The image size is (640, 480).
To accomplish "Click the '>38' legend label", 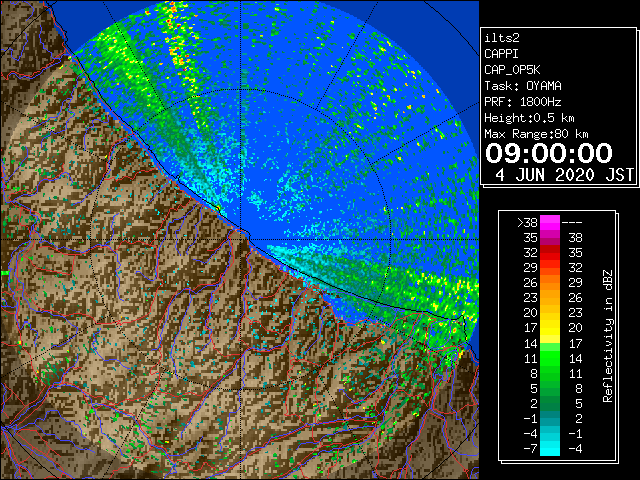I will click(x=527, y=223).
